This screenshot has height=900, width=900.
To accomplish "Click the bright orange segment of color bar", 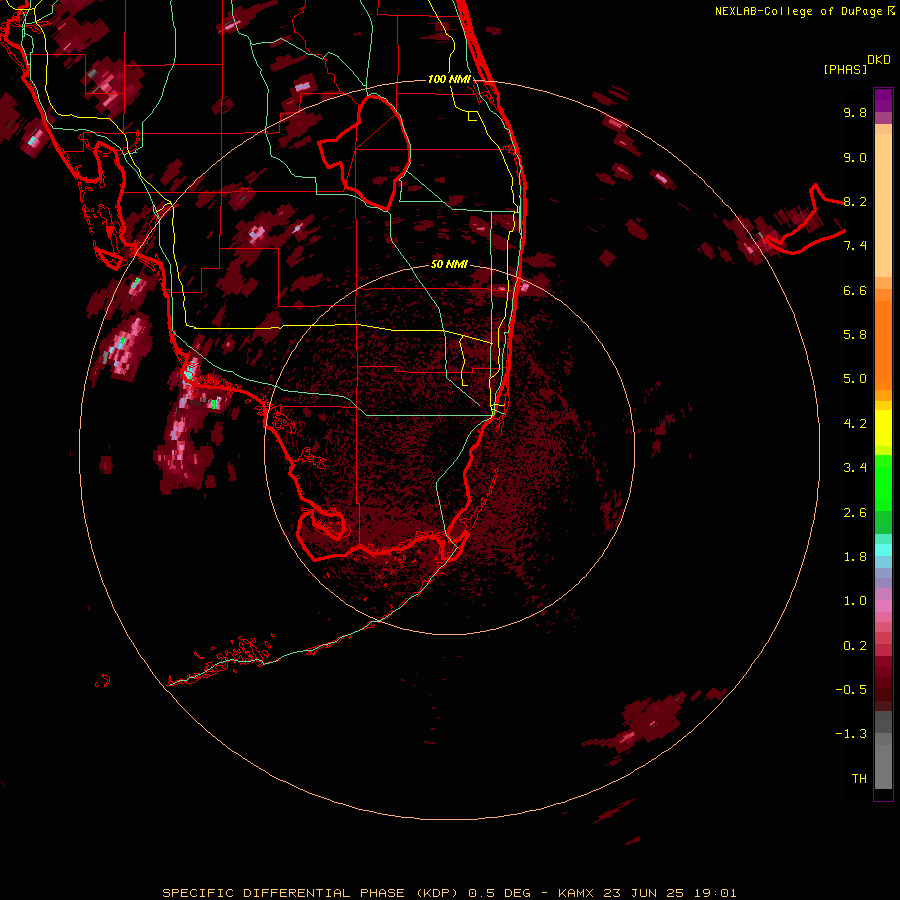I will pyautogui.click(x=883, y=345).
